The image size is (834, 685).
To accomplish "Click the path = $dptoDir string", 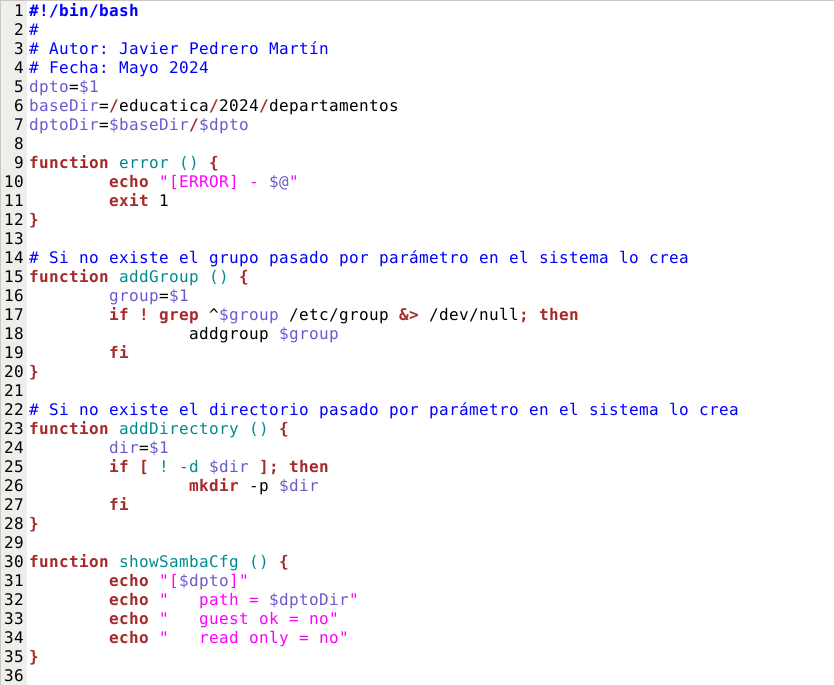I will [x=258, y=600].
